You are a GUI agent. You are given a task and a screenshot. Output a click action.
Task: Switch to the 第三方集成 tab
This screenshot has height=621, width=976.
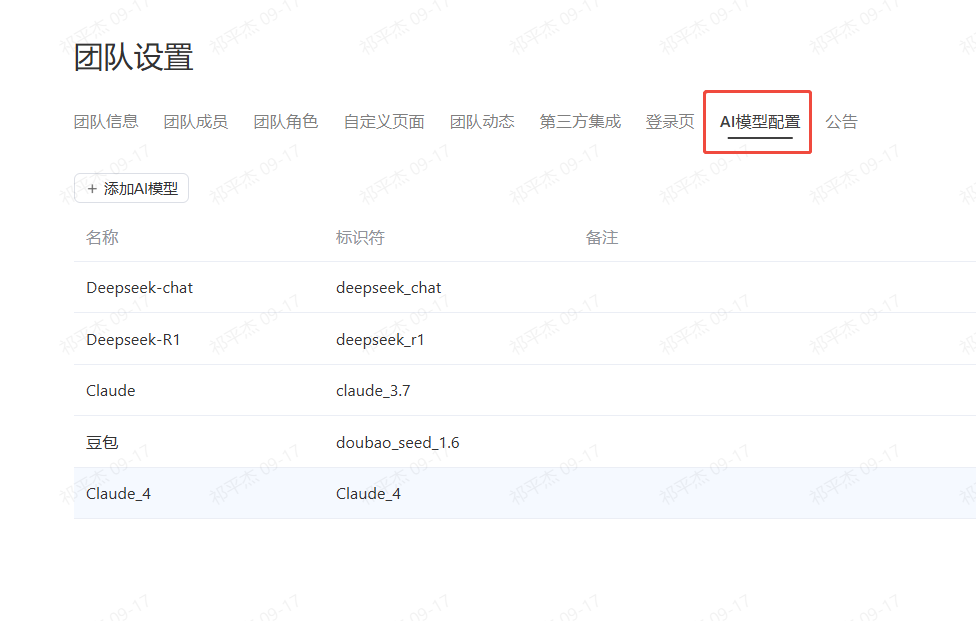coord(580,122)
